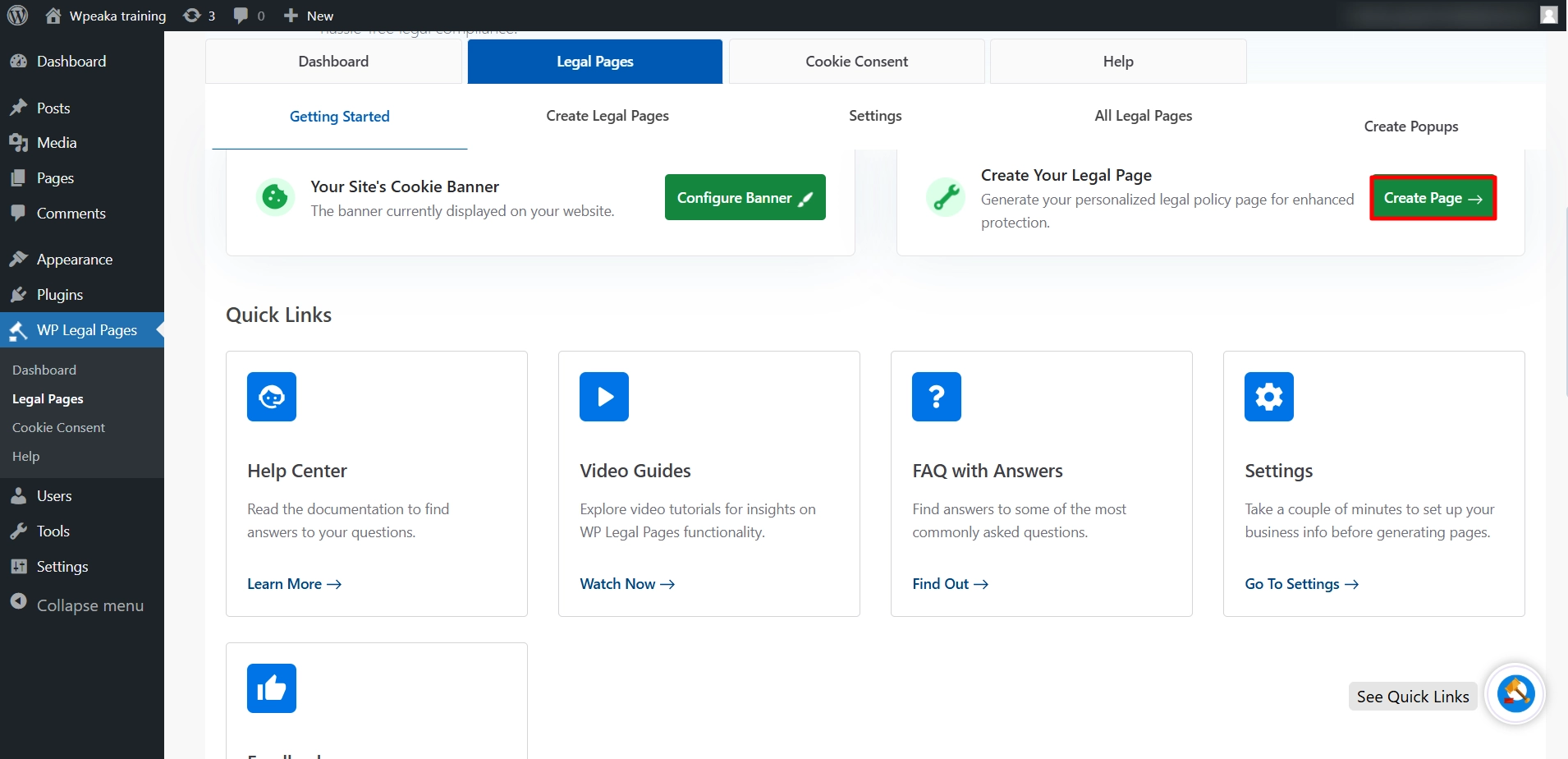Click the Wpeaka training site name
Screen dimensions: 1568x759
(117, 16)
